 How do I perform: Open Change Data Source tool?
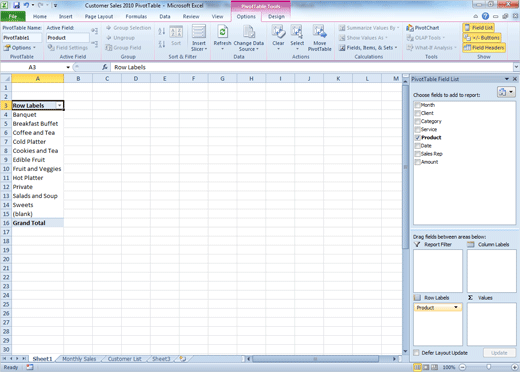(249, 38)
